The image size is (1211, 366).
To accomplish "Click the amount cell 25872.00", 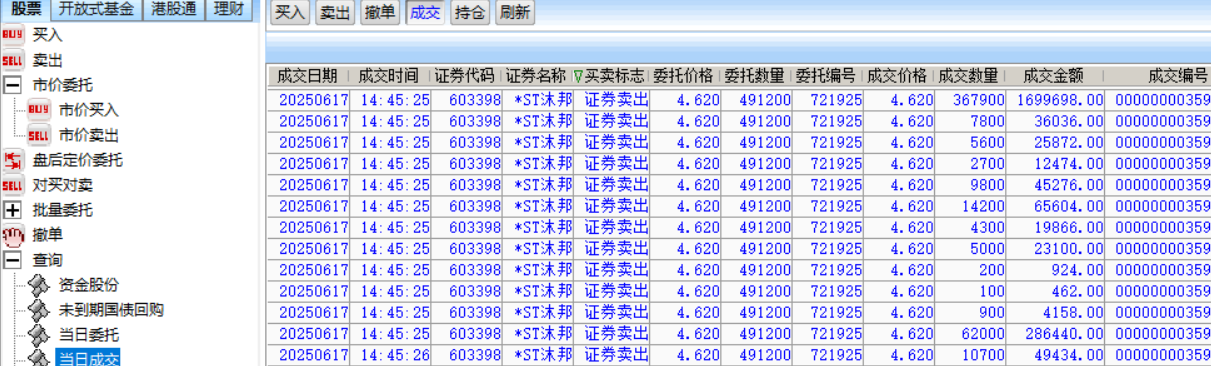I will pos(1055,142).
